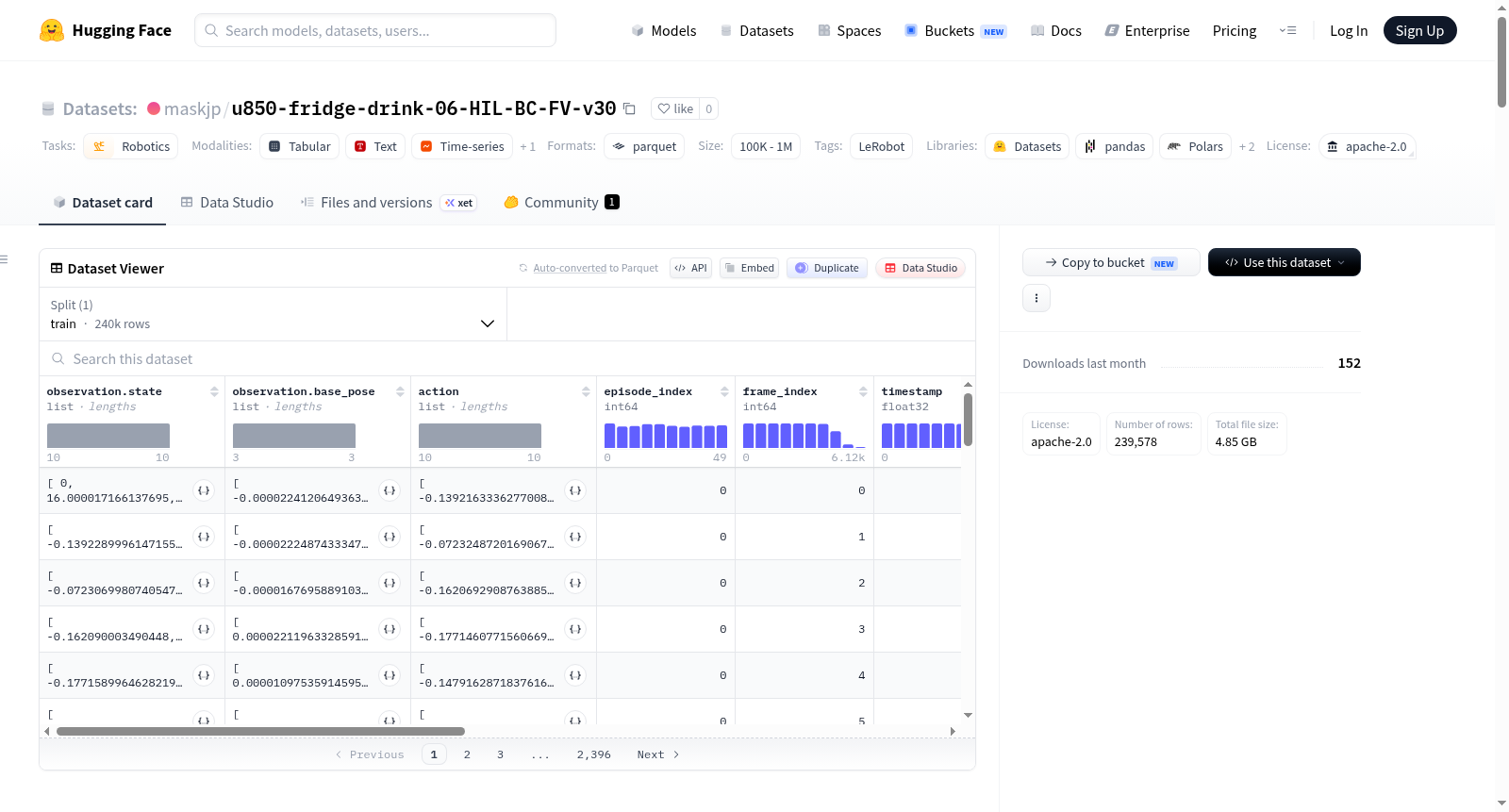The height and width of the screenshot is (812, 1509).
Task: Go to page 2 of results
Action: click(x=467, y=754)
